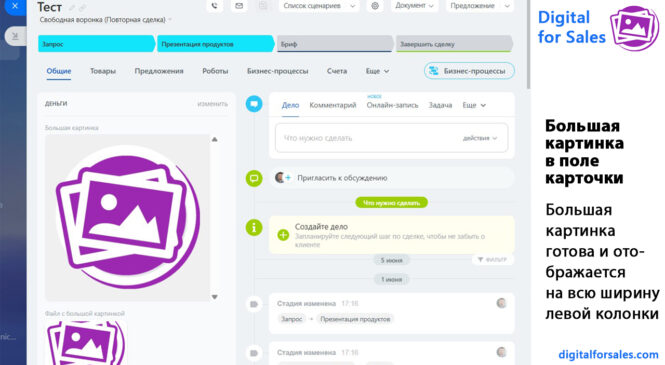Close the deal card with X button
Screen dimensions: 665x365
click(14, 6)
